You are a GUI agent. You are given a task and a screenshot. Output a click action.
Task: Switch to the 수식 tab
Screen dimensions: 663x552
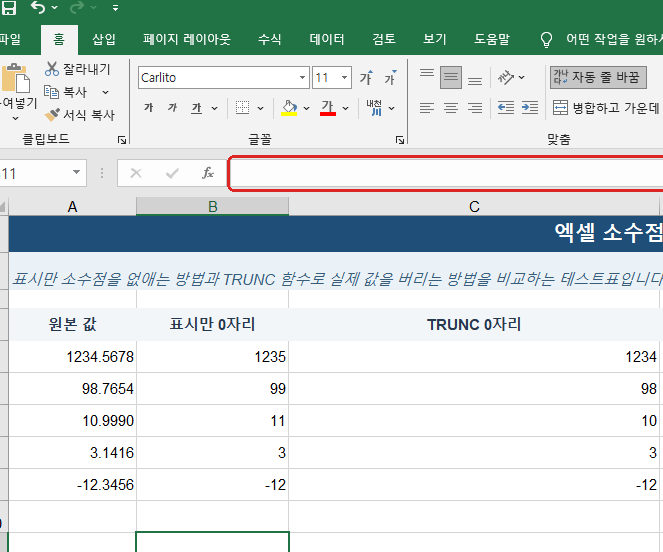(x=270, y=39)
